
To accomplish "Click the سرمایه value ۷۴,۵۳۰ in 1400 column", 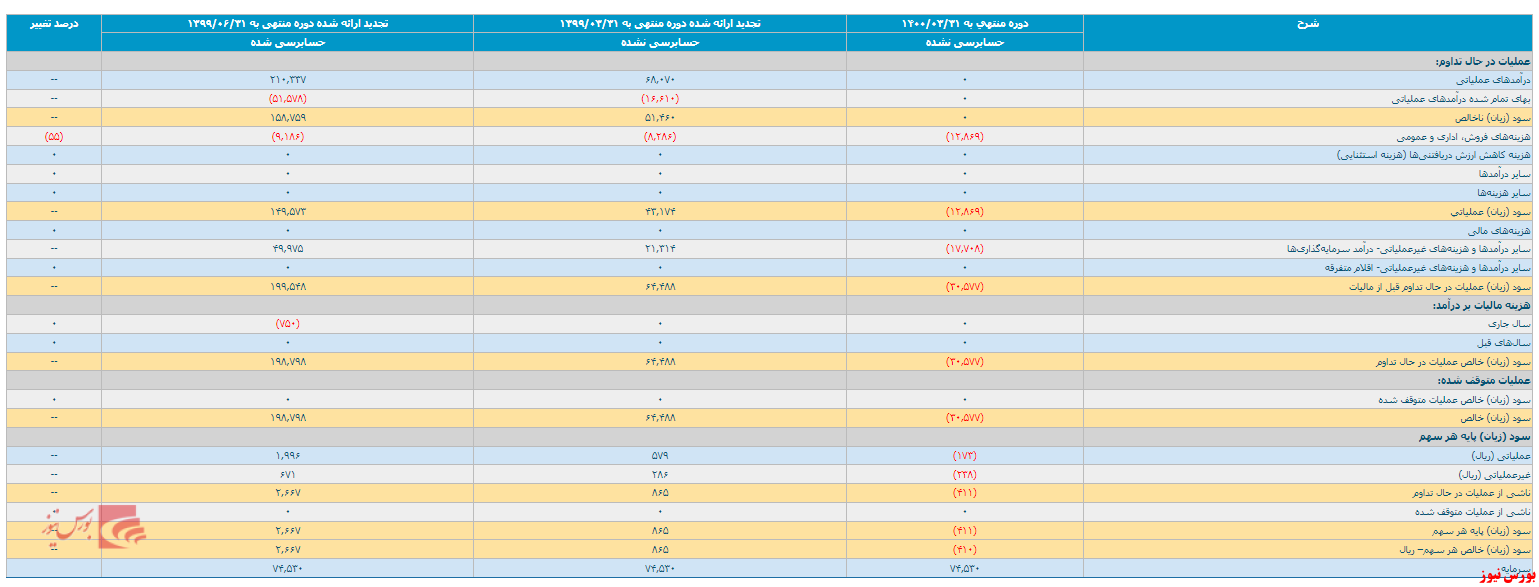I will 964,568.
